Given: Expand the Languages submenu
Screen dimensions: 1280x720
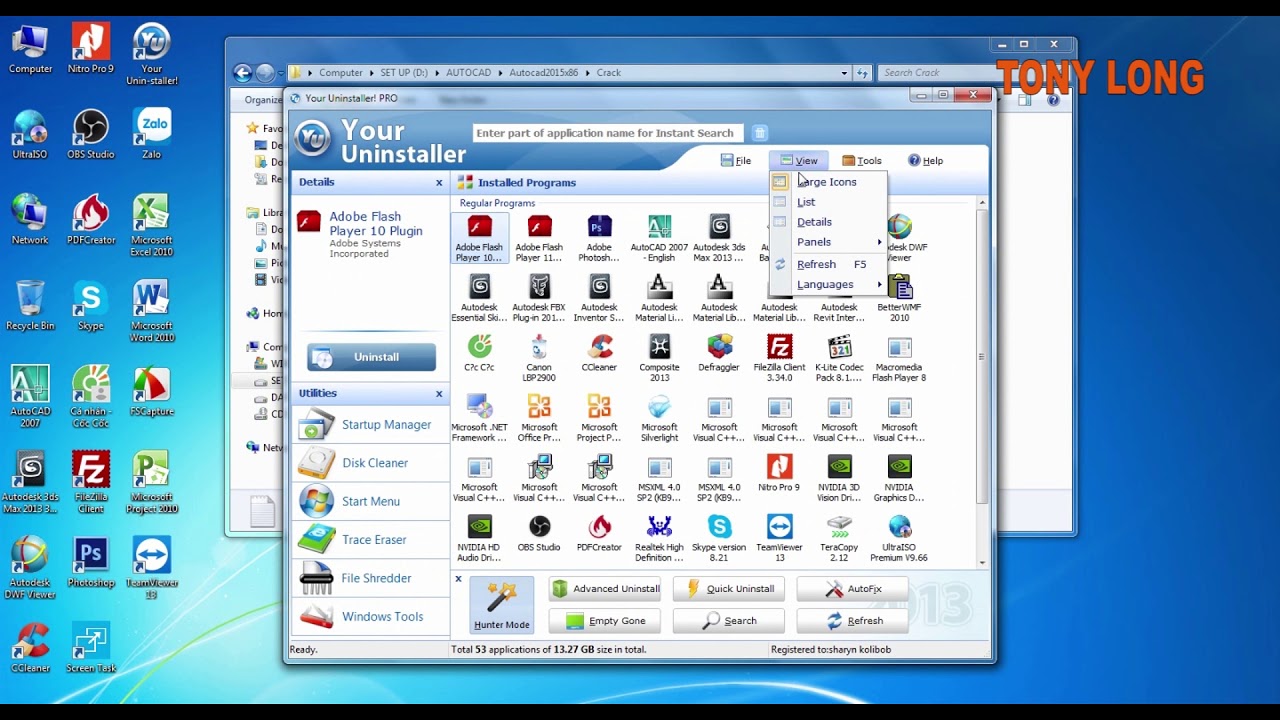Looking at the screenshot, I should point(828,284).
